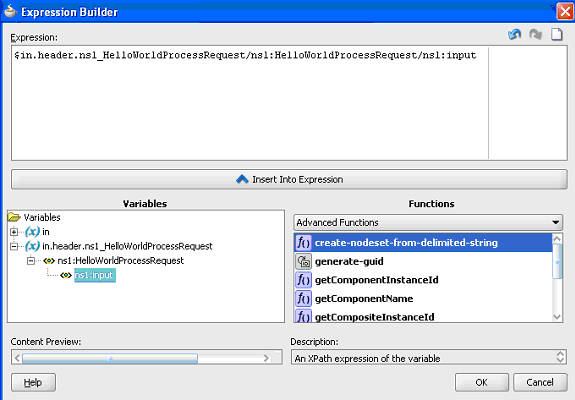
Task: Click the Cancel button
Action: (x=540, y=382)
